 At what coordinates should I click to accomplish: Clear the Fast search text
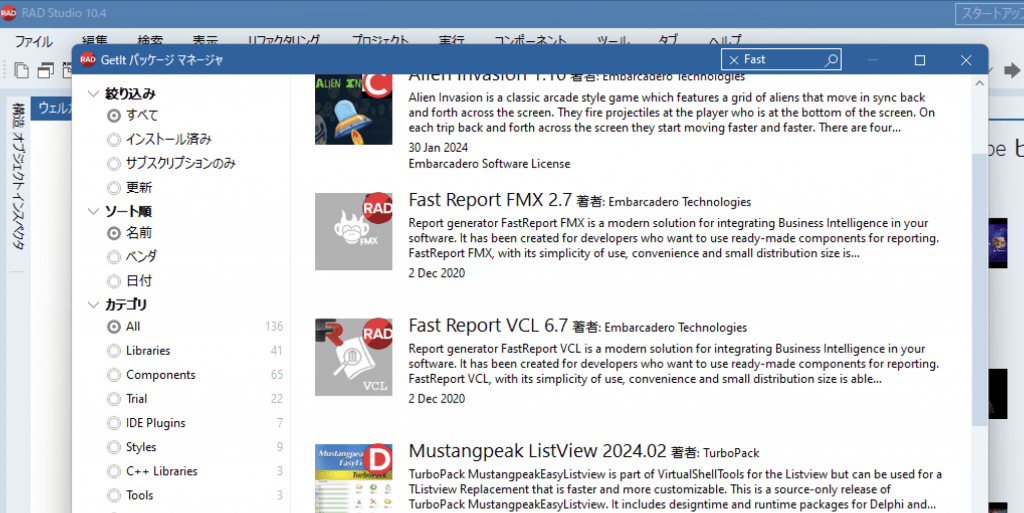[x=733, y=60]
